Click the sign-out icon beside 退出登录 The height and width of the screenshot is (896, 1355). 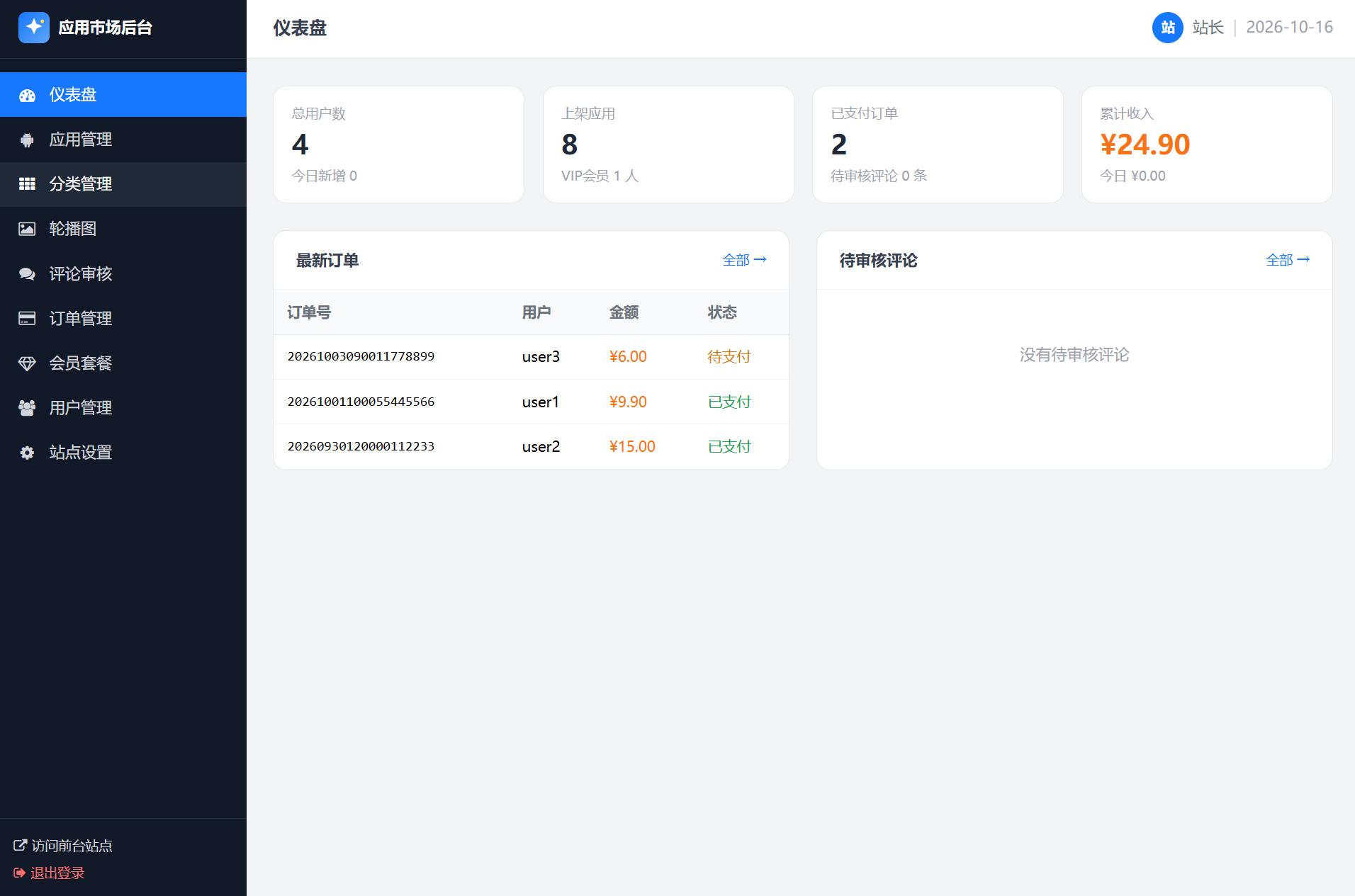coord(20,873)
